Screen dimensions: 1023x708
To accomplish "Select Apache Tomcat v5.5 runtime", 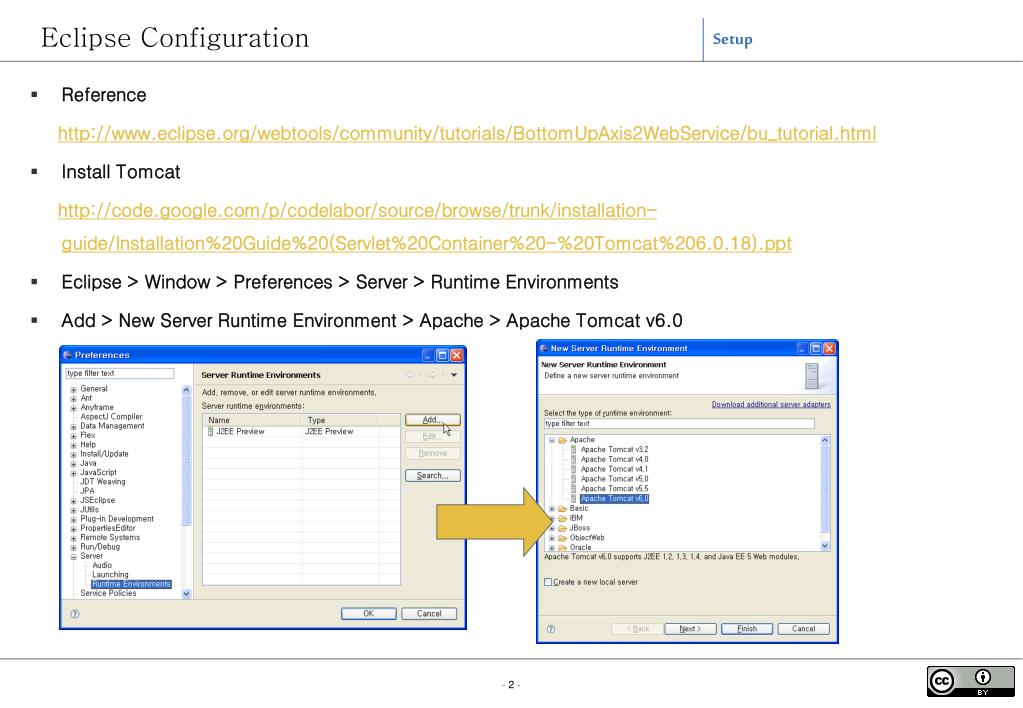I will pos(615,489).
